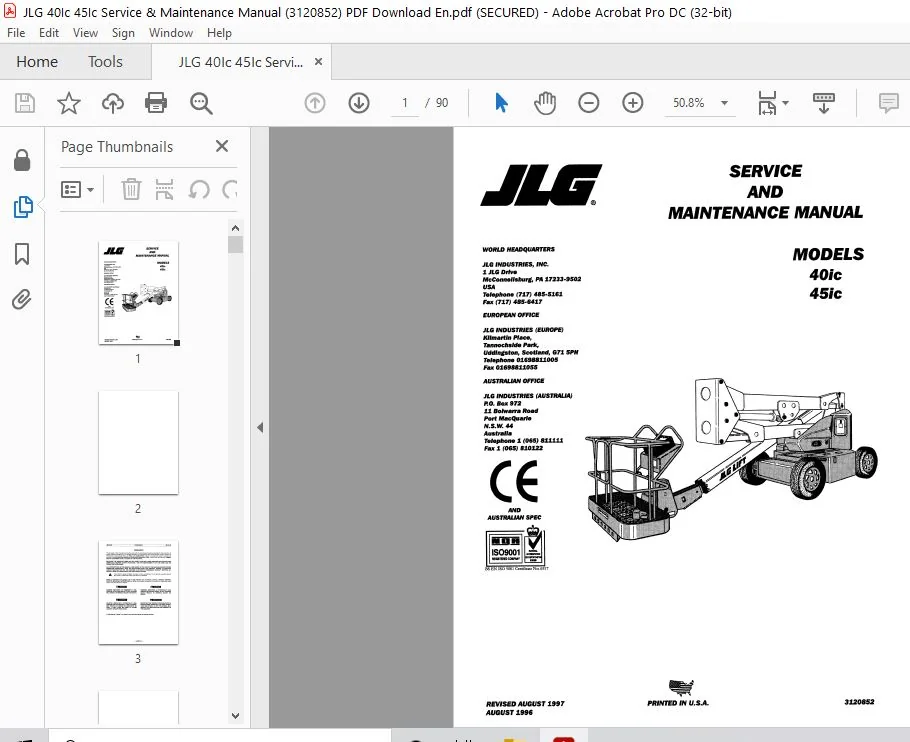The width and height of the screenshot is (910, 742).
Task: Expand fit page options dropdown arrow
Action: (785, 103)
